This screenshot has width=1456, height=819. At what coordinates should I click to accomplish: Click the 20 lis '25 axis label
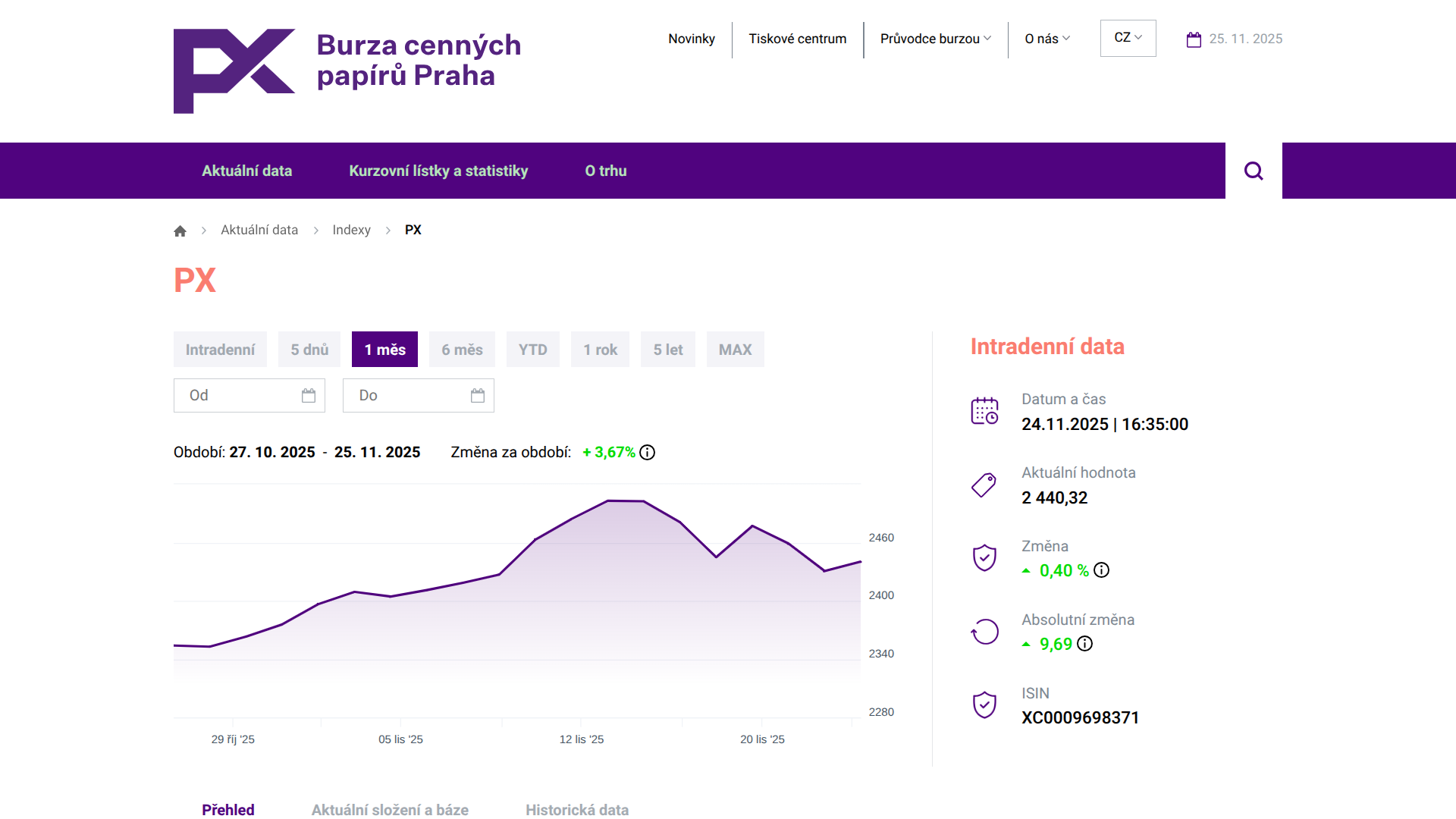click(762, 739)
